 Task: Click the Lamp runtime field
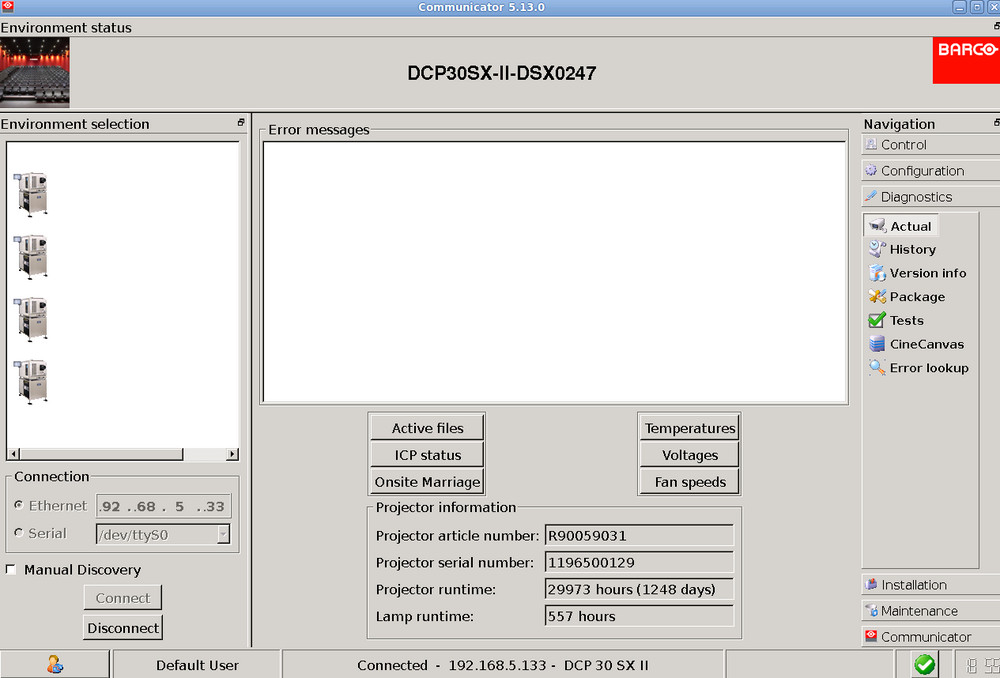(639, 616)
